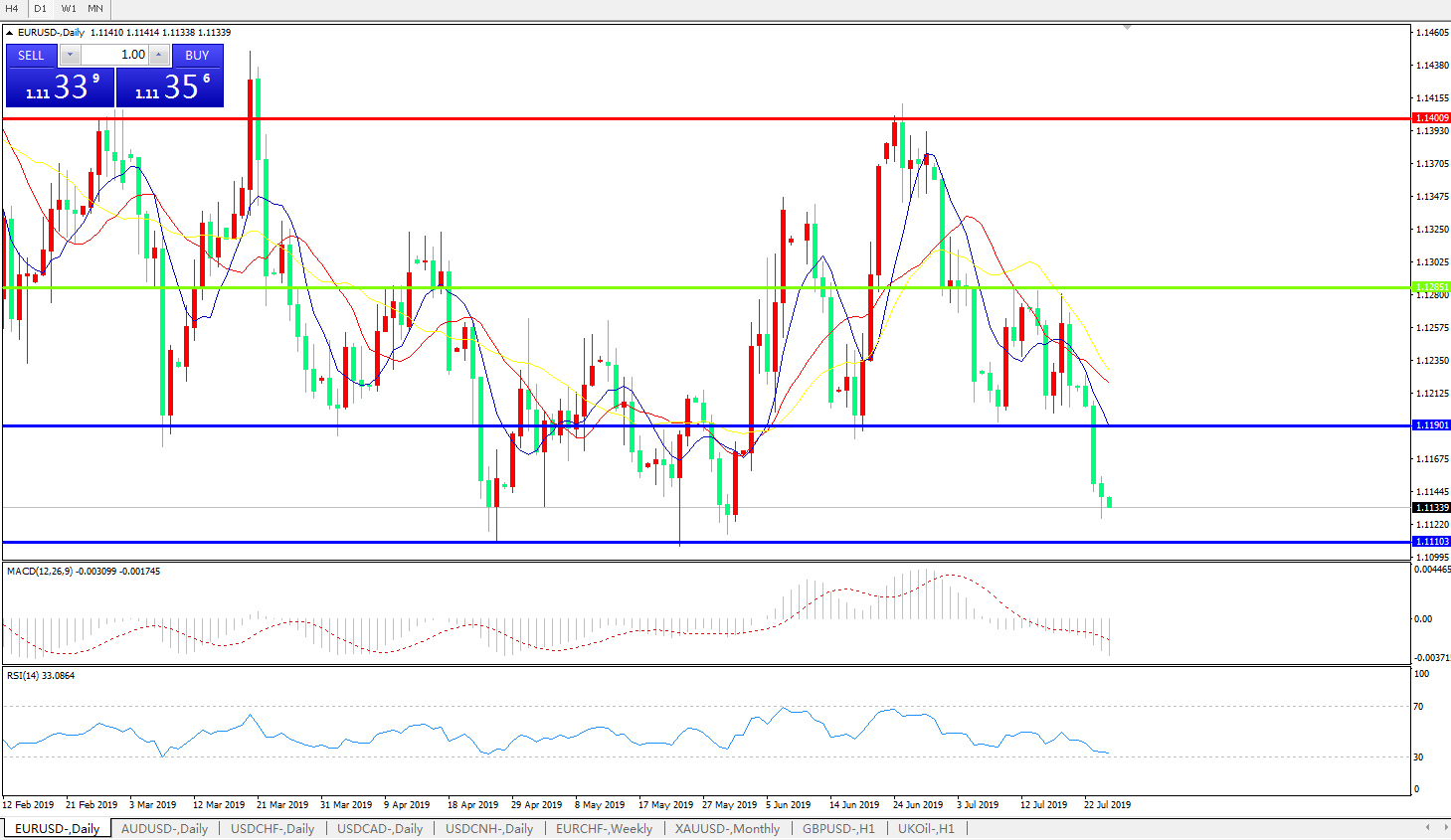Open the XAUUSD Monthly chart tab
The height and width of the screenshot is (840, 1451).
[727, 828]
